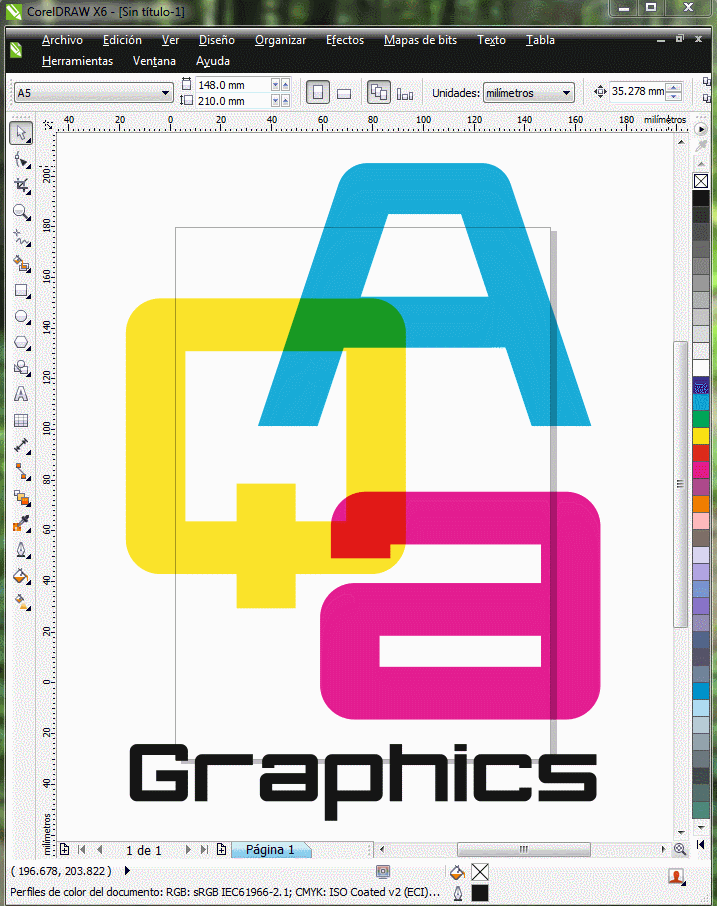Image resolution: width=717 pixels, height=906 pixels.
Task: Open the Ayuda menu
Action: click(213, 61)
